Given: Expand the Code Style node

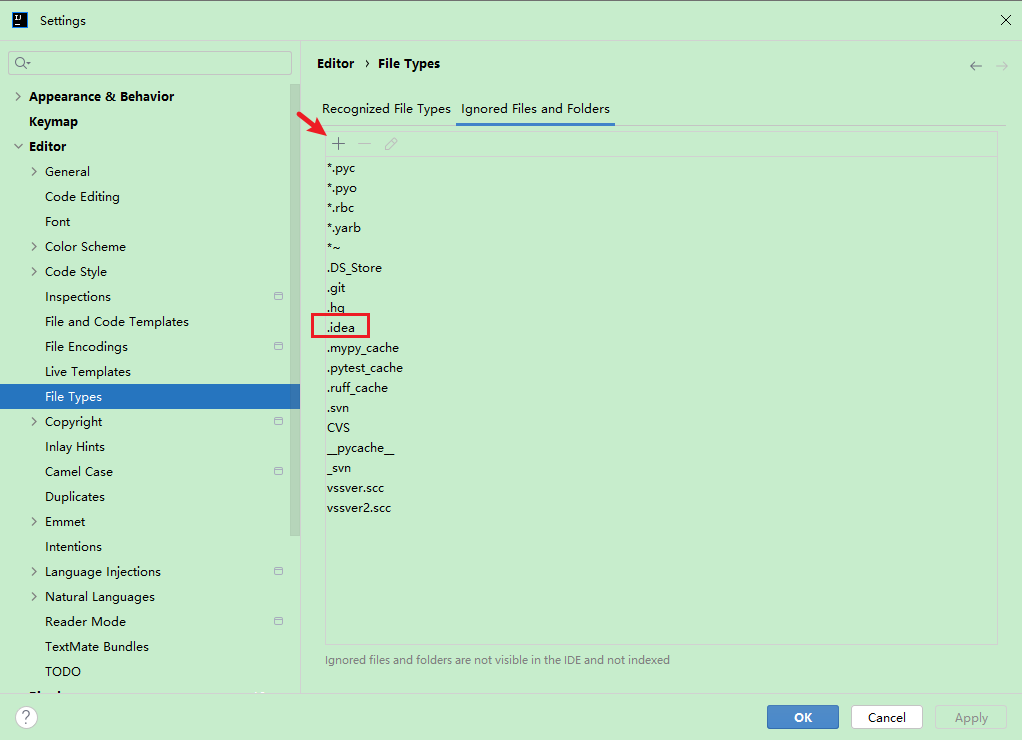Looking at the screenshot, I should [x=34, y=272].
